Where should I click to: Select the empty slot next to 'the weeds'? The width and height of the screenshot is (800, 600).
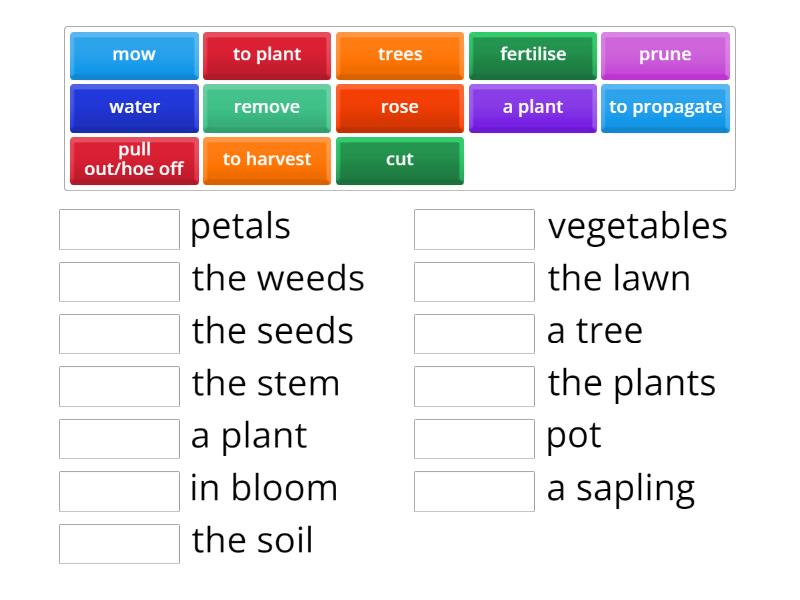(119, 281)
